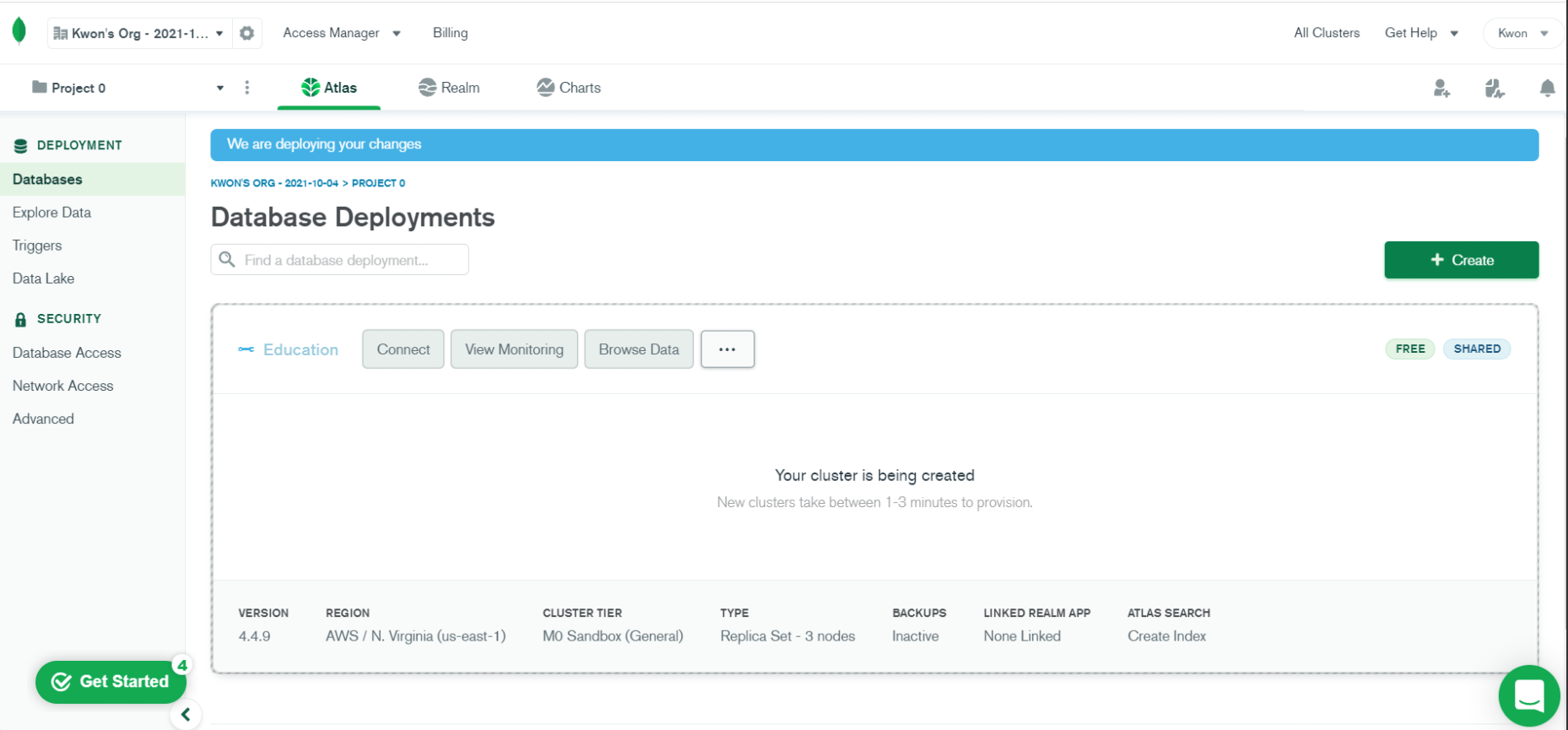Screen dimensions: 1568x730
Task: Open the All Clusters link
Action: 1327,33
